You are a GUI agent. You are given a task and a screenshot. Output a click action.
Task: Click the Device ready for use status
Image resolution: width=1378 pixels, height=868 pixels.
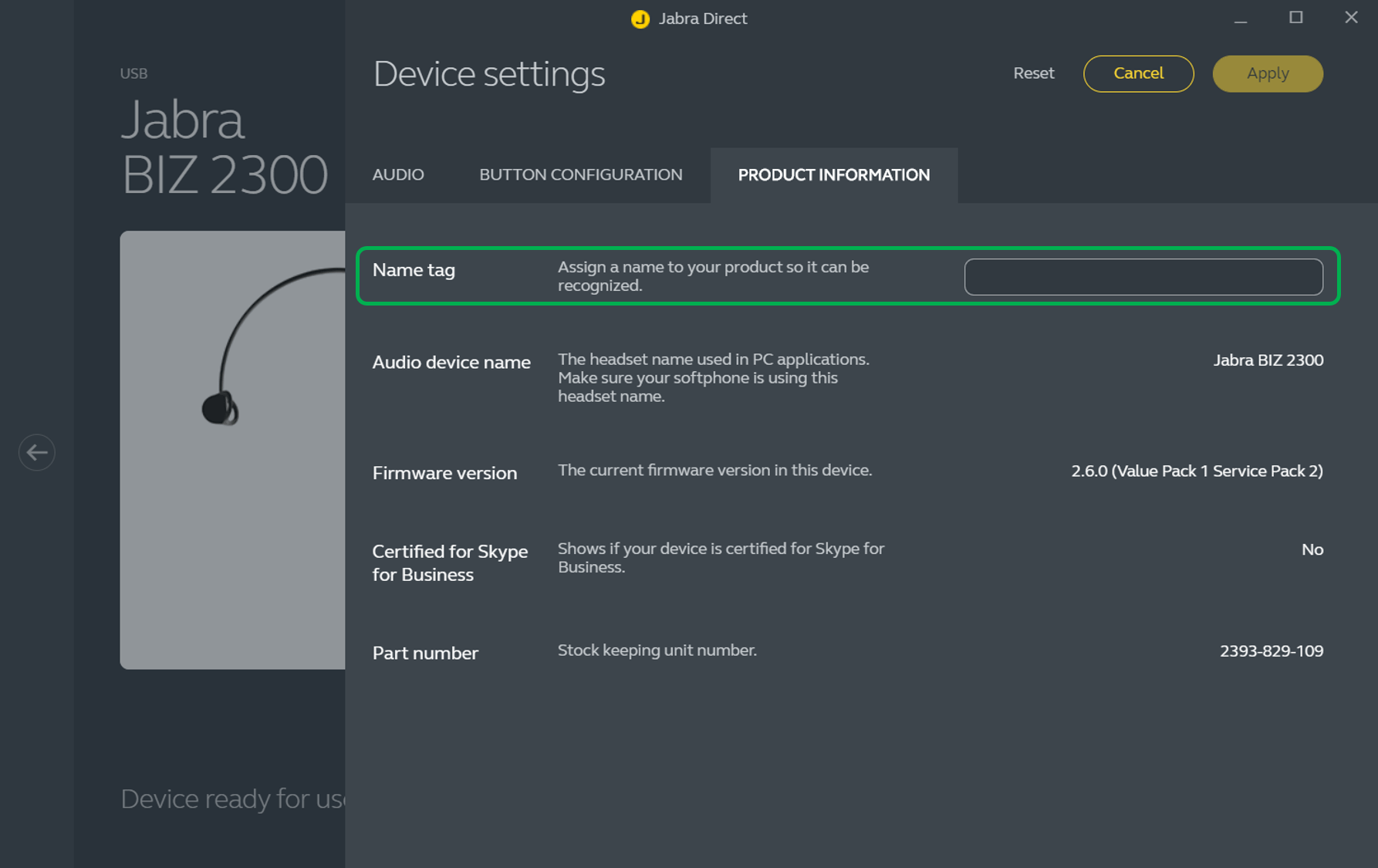tap(232, 799)
